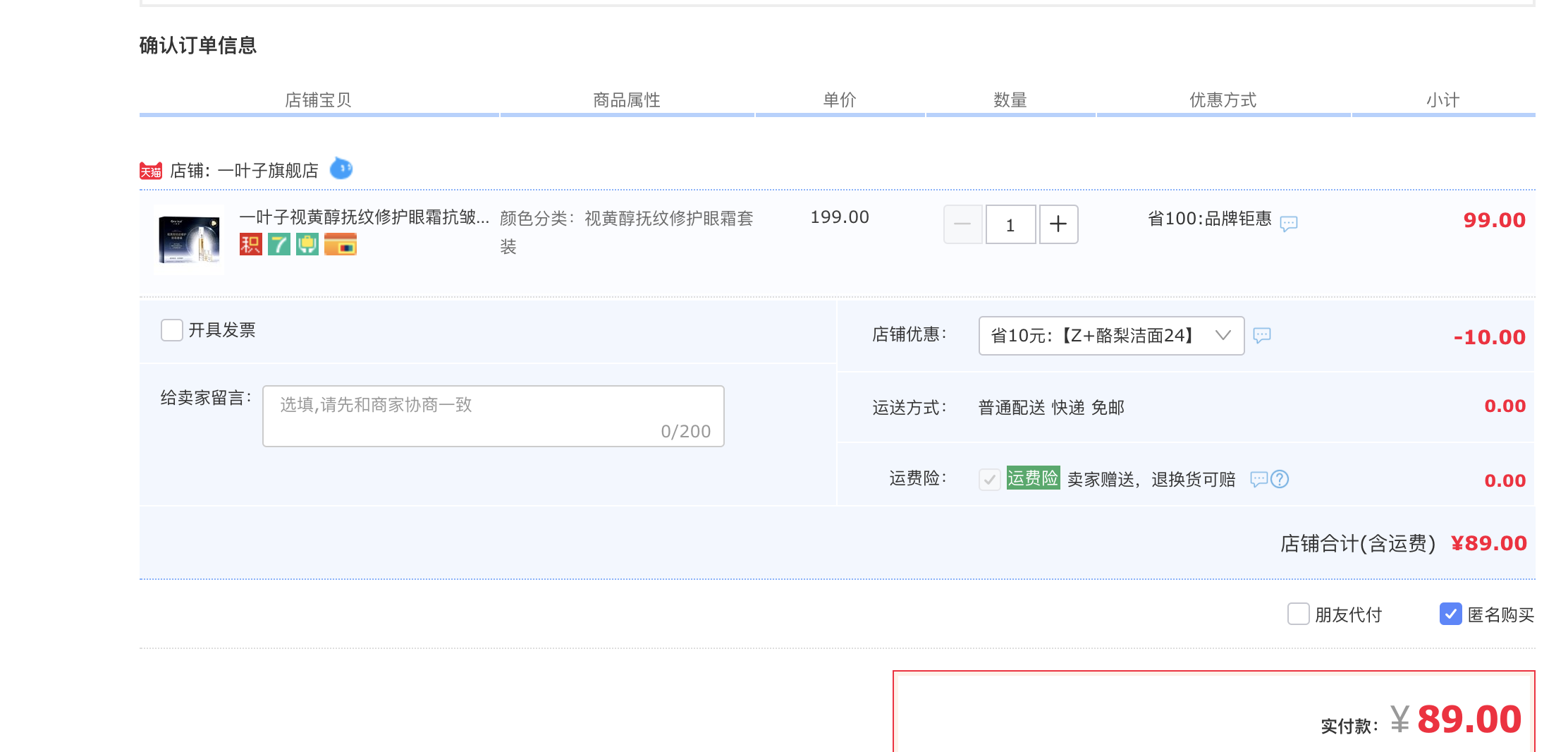Click the 运送方式 label

pos(909,408)
